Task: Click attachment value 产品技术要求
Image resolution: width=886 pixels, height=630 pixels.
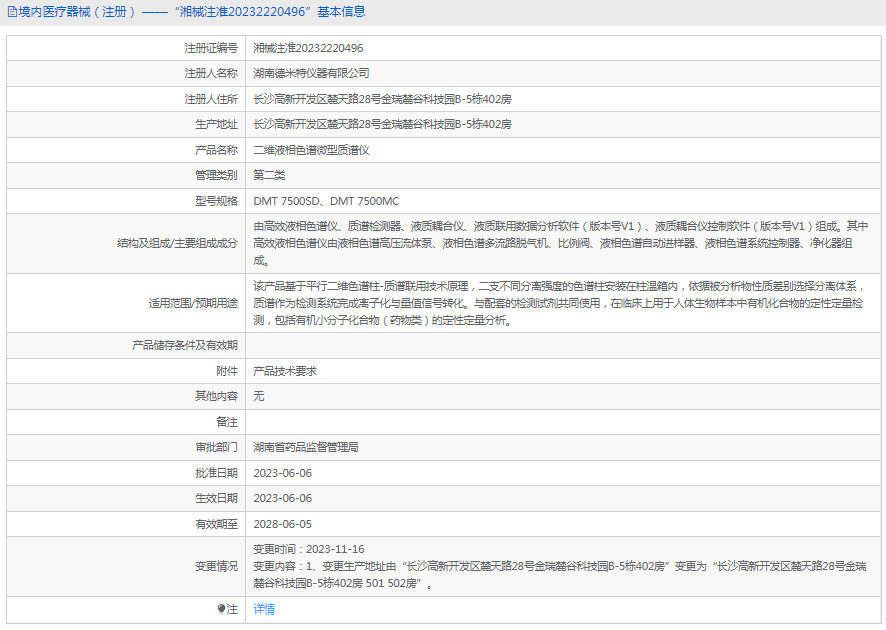Action: (x=285, y=371)
